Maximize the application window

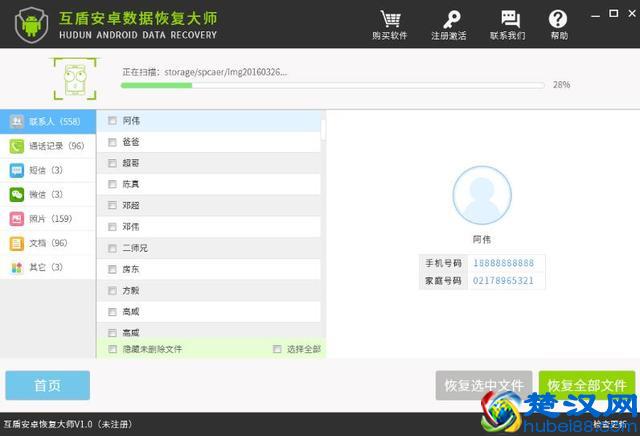[613, 13]
